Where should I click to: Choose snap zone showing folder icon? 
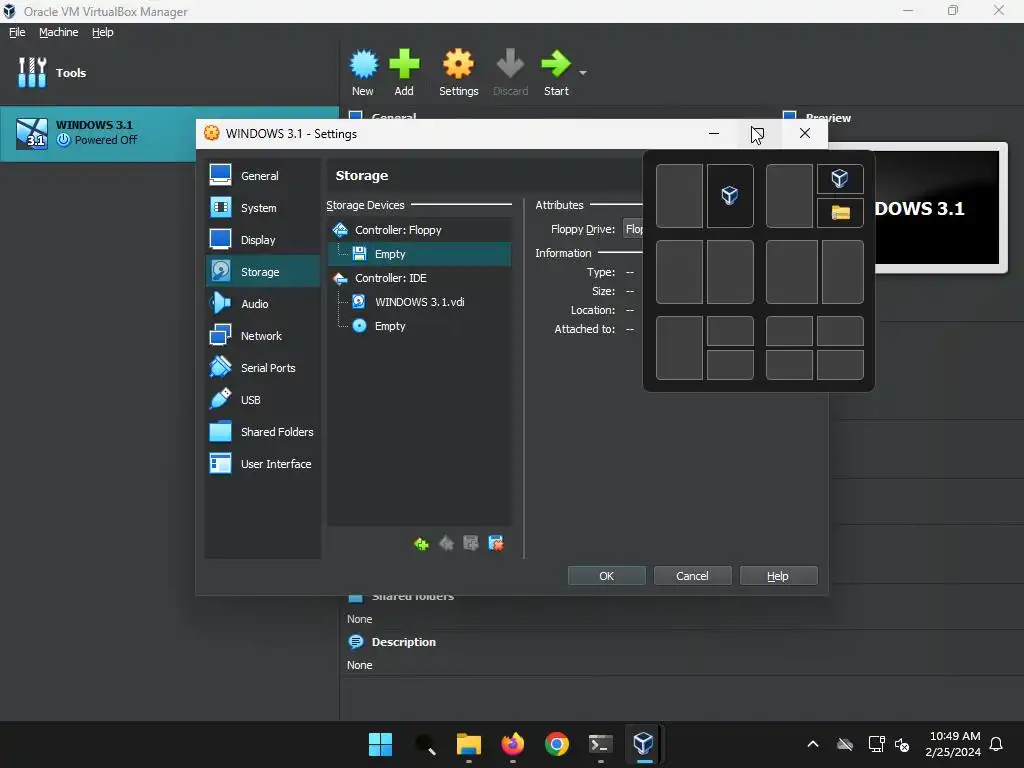pos(840,212)
